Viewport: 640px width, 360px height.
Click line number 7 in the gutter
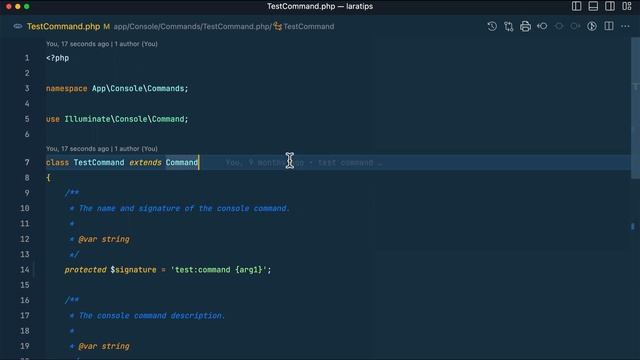point(27,162)
